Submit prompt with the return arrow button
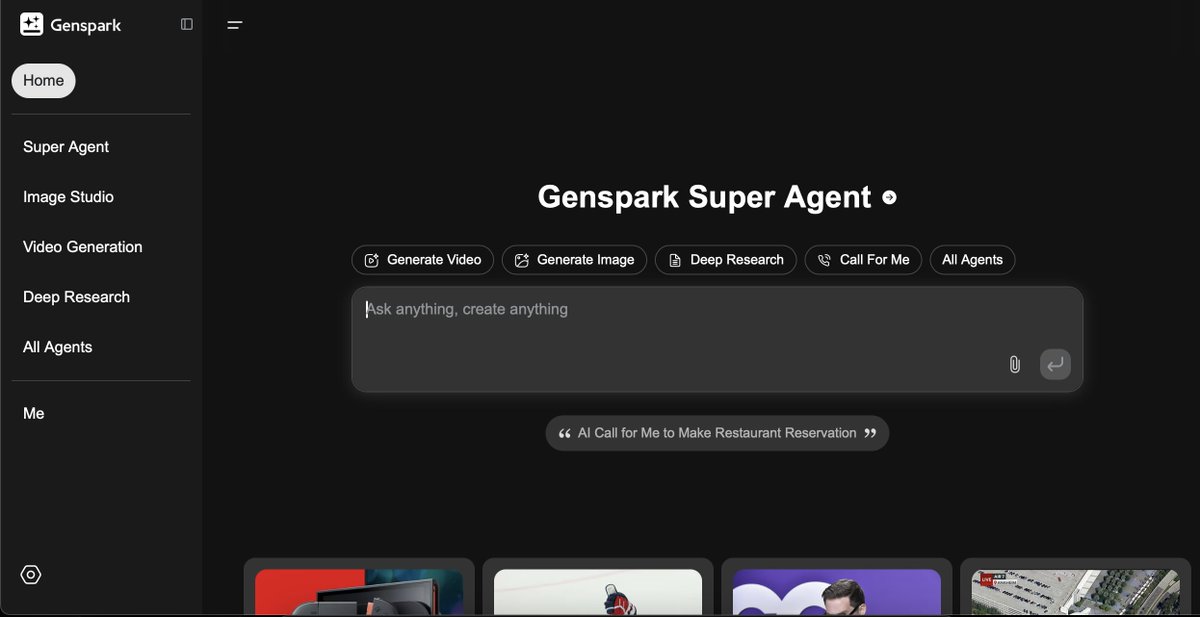Image resolution: width=1200 pixels, height=617 pixels. point(1055,364)
